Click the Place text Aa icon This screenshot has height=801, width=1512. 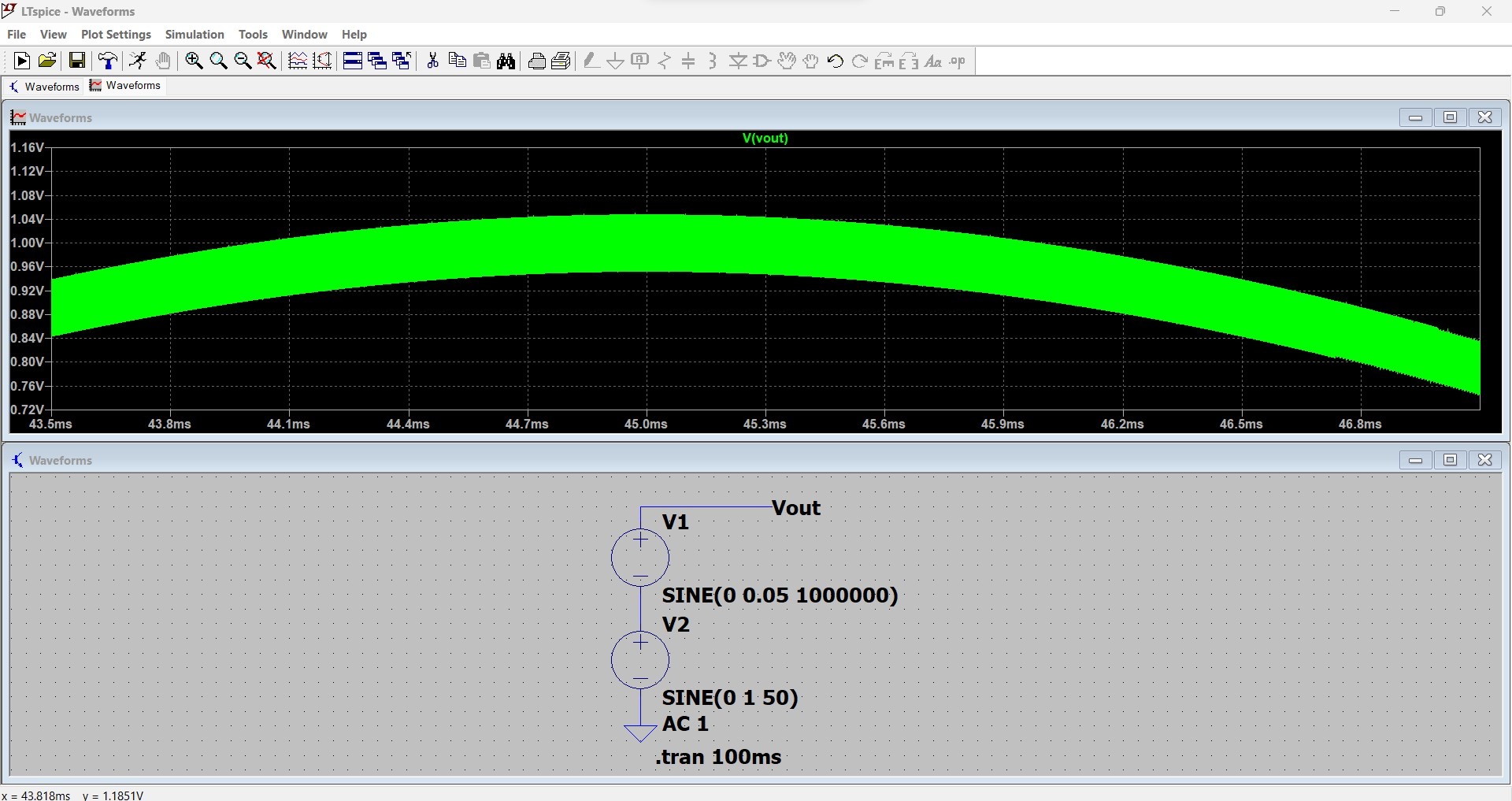933,61
